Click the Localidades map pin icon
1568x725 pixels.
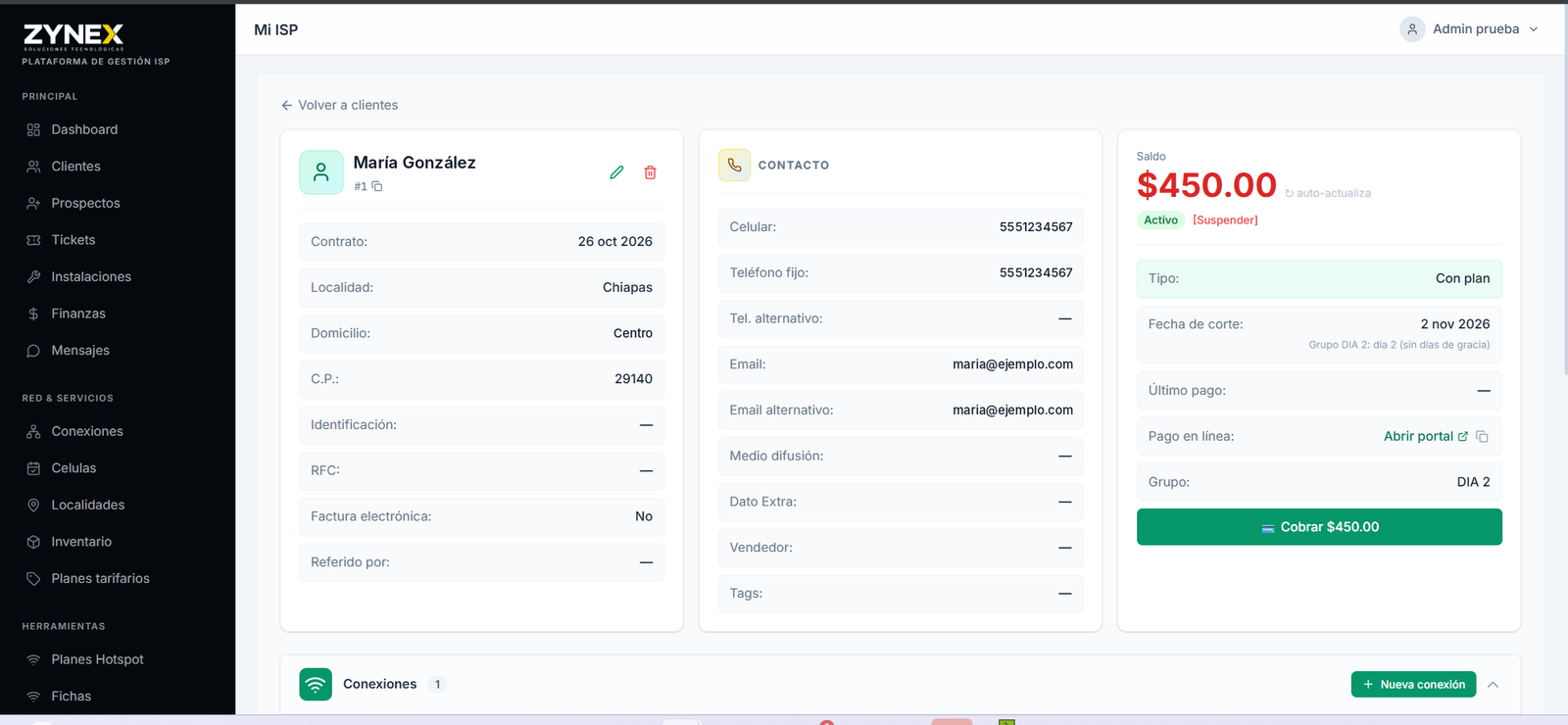(x=33, y=506)
